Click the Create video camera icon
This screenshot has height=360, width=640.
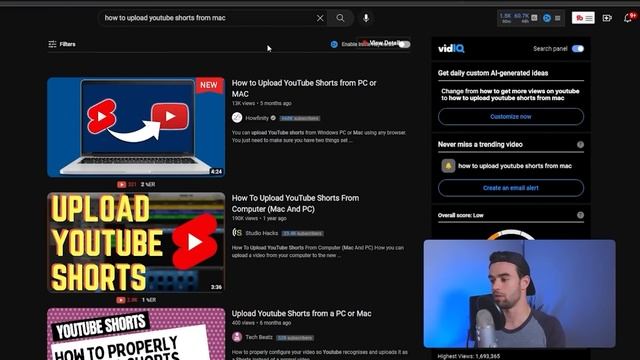(607, 18)
